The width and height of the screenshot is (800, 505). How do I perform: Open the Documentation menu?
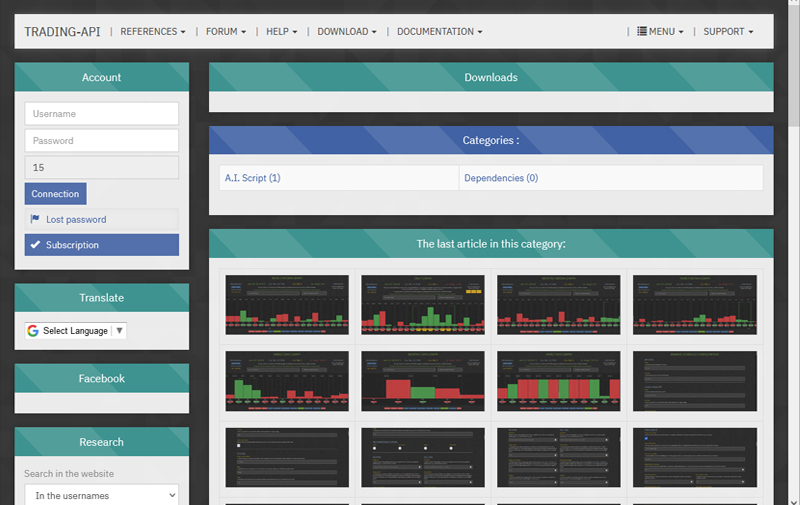coord(439,32)
